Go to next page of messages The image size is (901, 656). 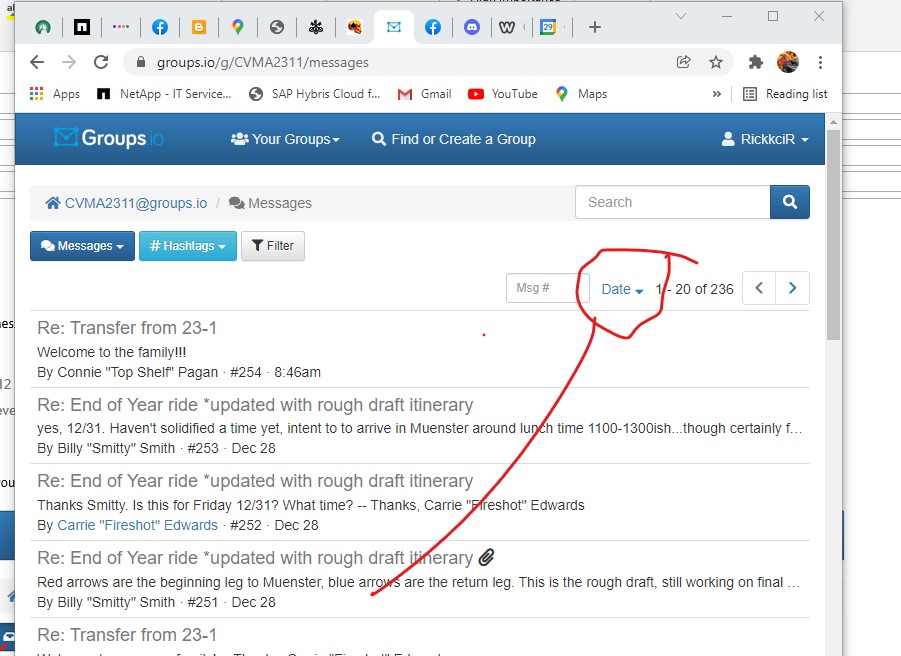tap(792, 288)
